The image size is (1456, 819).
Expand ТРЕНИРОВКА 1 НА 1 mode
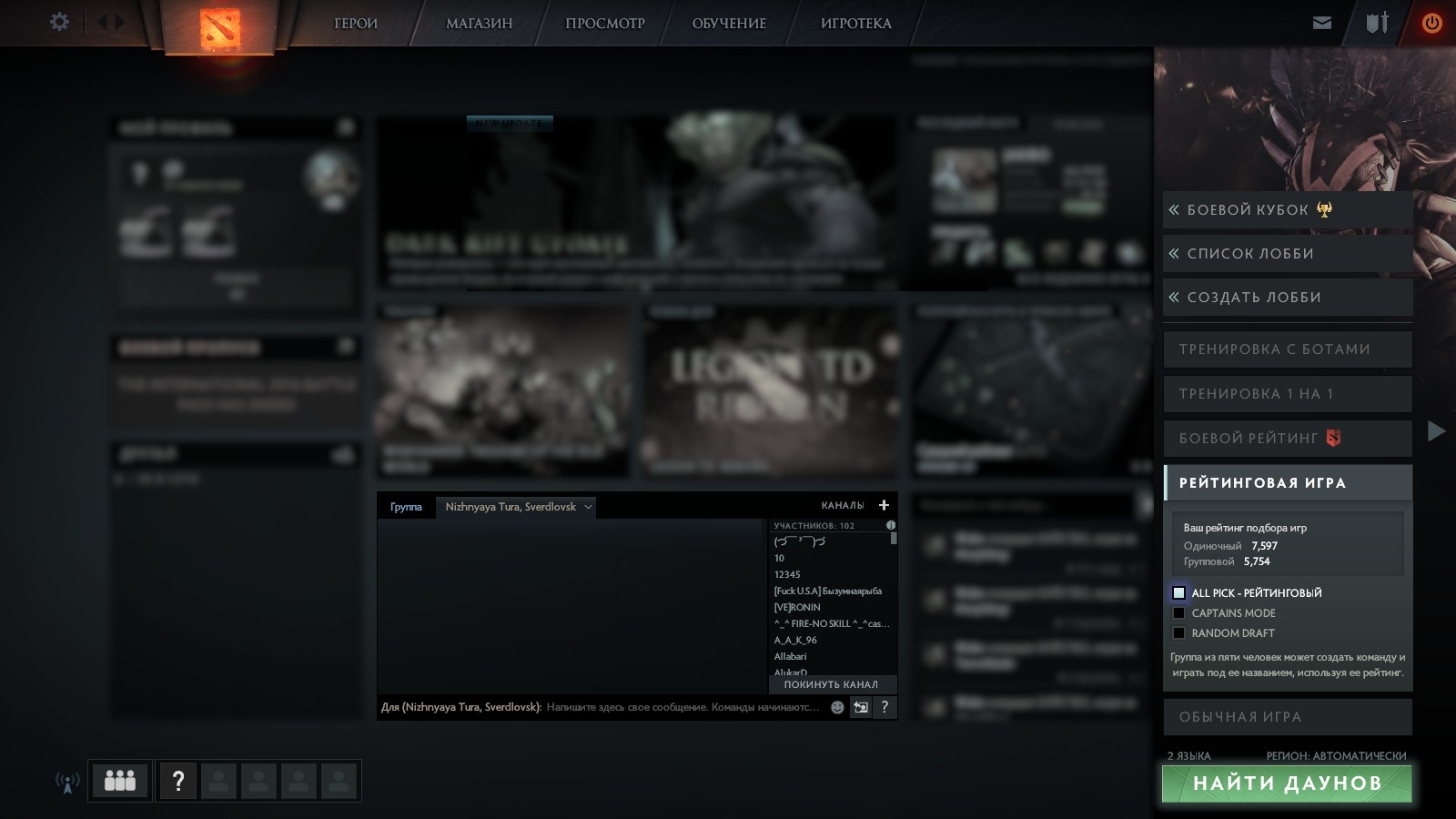click(1288, 394)
